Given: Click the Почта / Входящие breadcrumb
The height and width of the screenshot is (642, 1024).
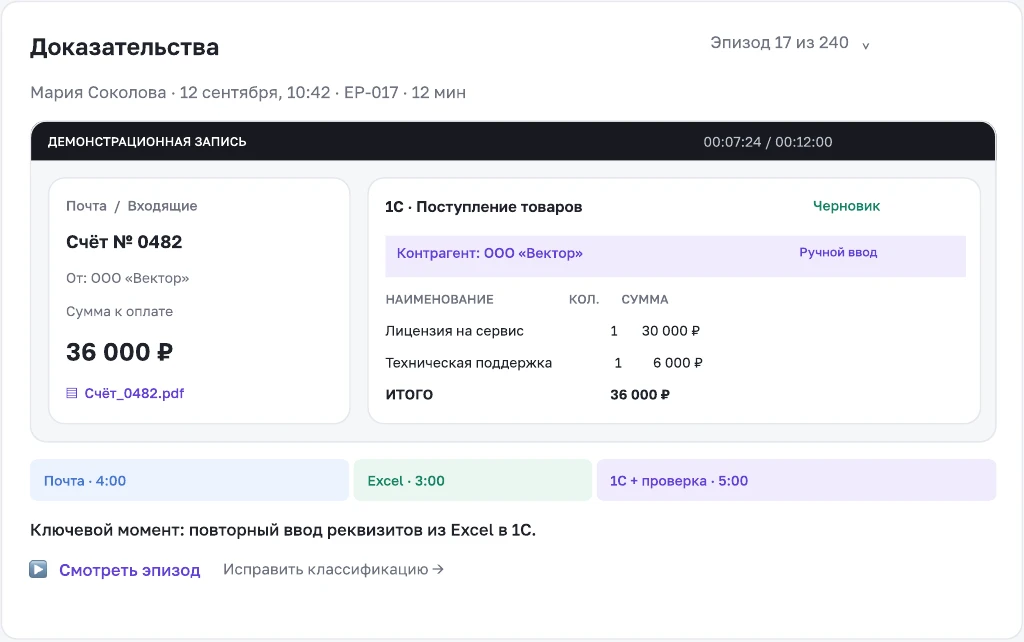Looking at the screenshot, I should (x=131, y=206).
